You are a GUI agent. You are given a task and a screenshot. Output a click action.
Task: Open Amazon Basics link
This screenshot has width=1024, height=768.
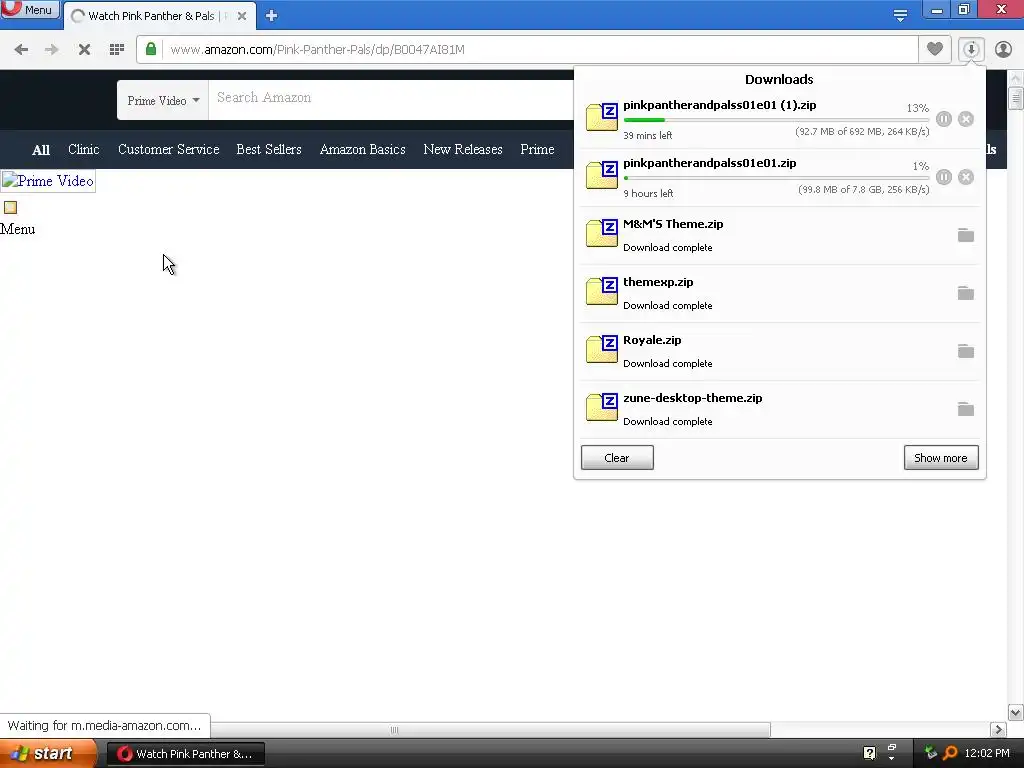[362, 150]
